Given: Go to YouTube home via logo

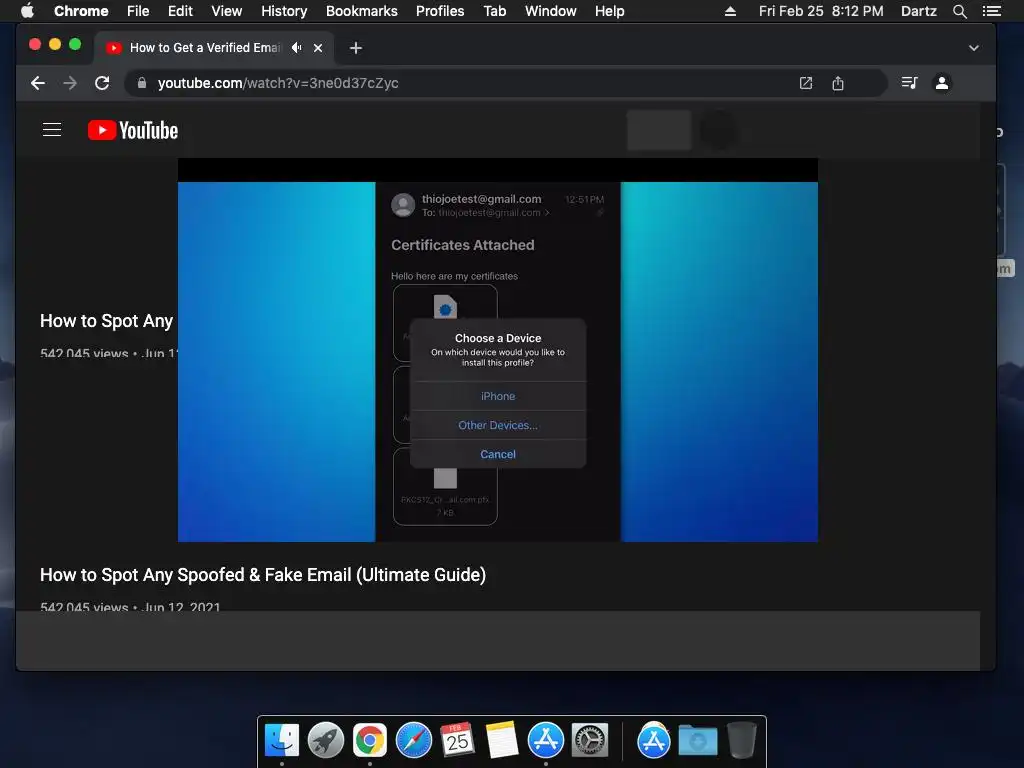Looking at the screenshot, I should [133, 130].
